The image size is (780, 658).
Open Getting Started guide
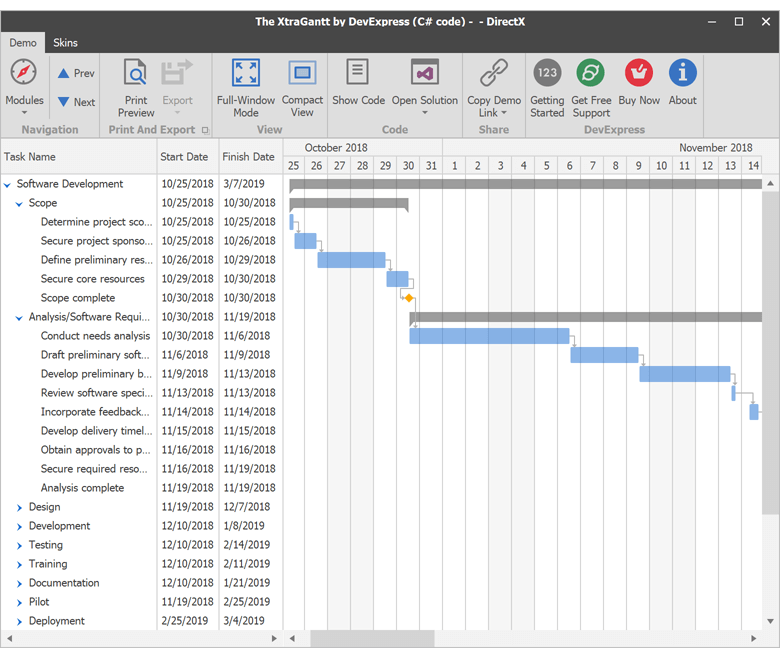coord(547,89)
